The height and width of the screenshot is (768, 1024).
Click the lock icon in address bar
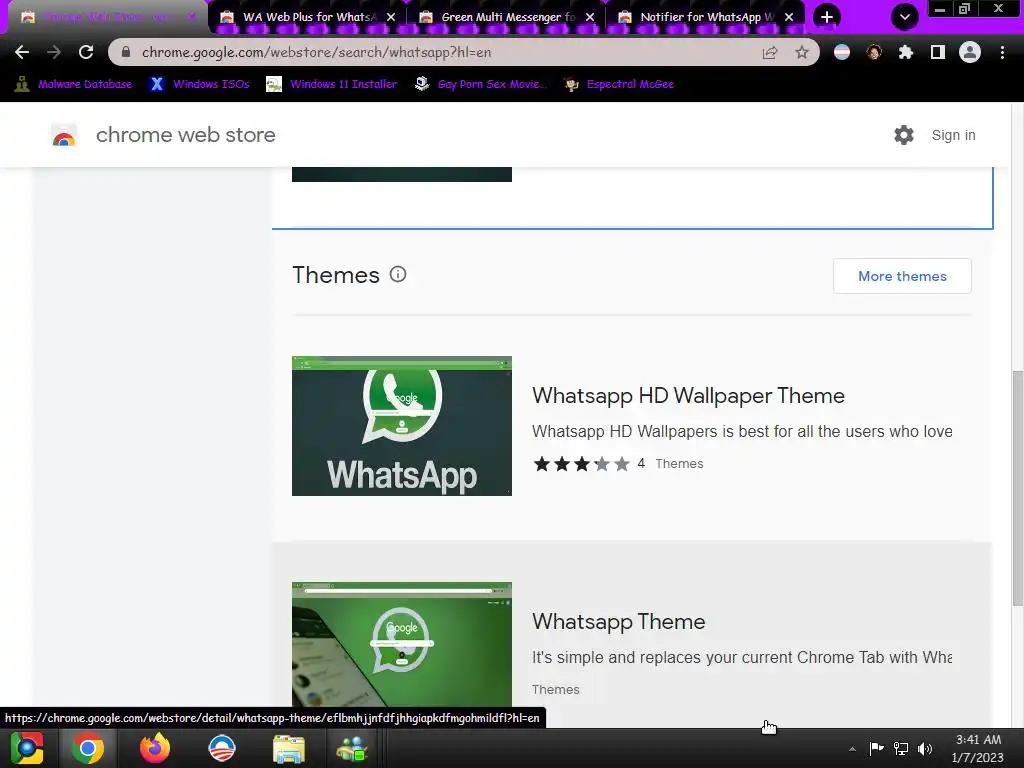point(126,52)
